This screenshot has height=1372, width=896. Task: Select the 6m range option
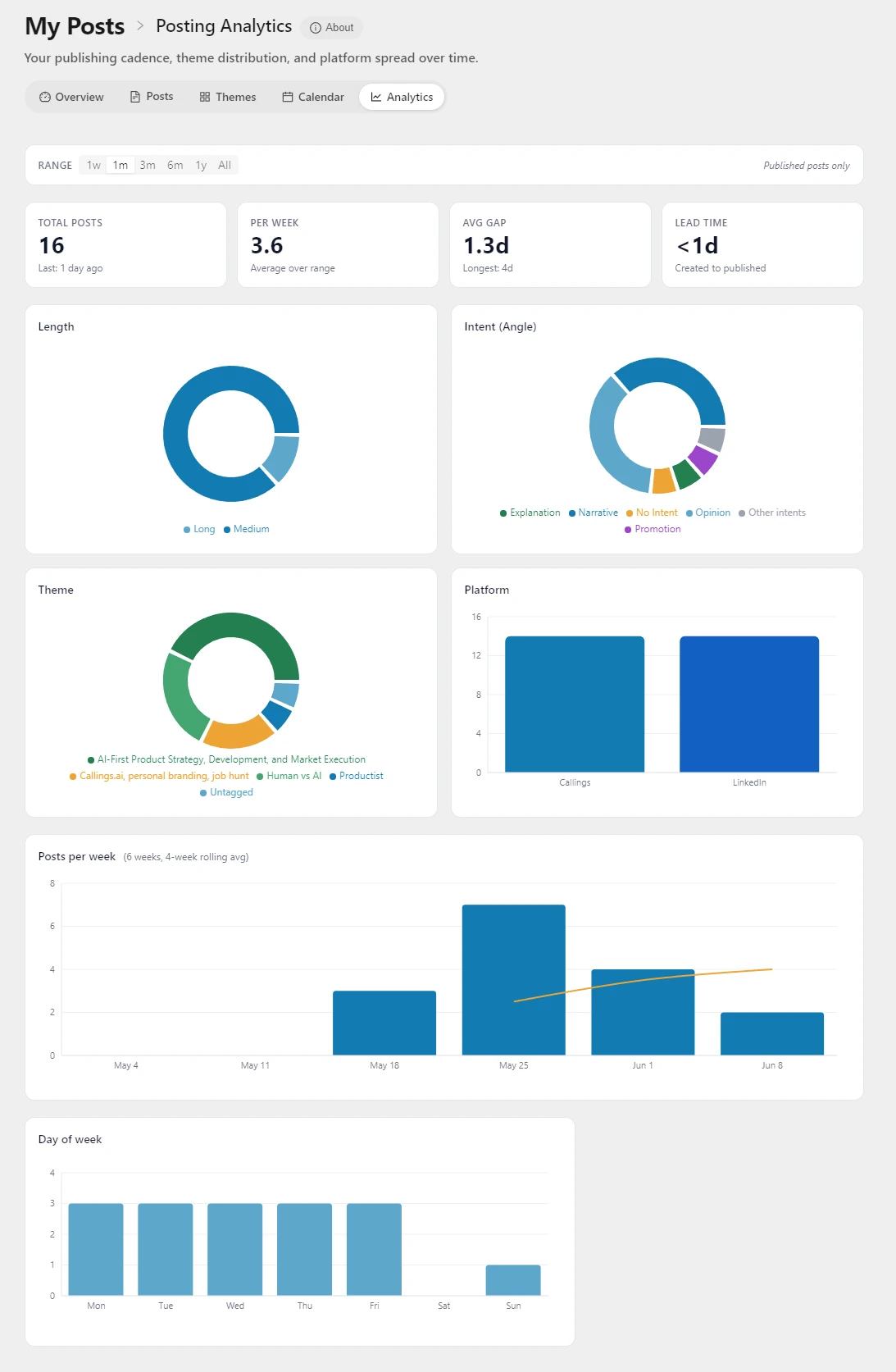pos(175,165)
